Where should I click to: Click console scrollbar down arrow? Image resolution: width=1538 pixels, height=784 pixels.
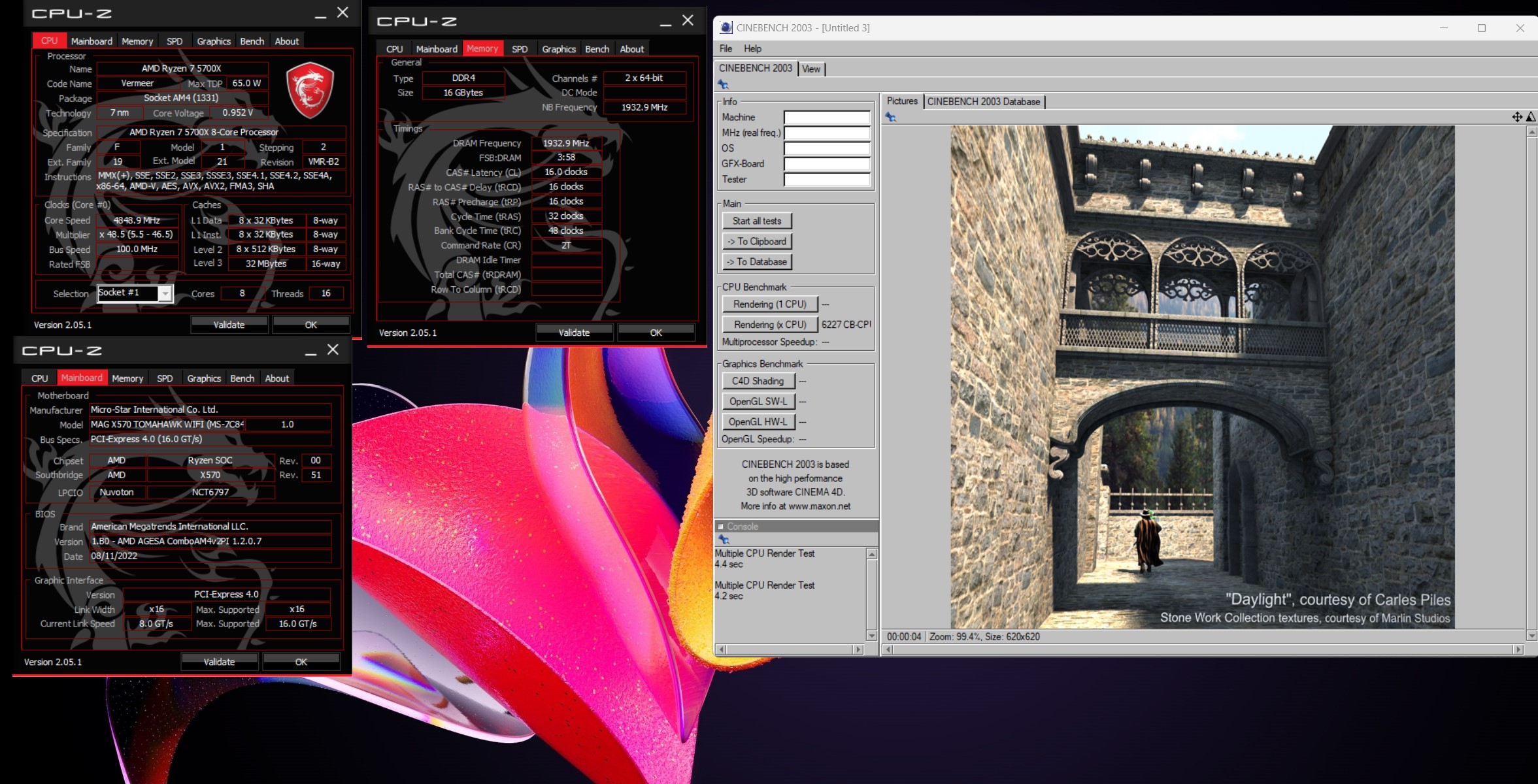(871, 636)
